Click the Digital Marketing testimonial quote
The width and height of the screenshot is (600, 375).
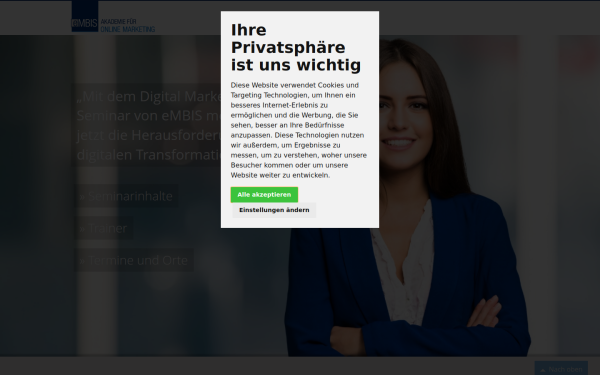pyautogui.click(x=148, y=125)
